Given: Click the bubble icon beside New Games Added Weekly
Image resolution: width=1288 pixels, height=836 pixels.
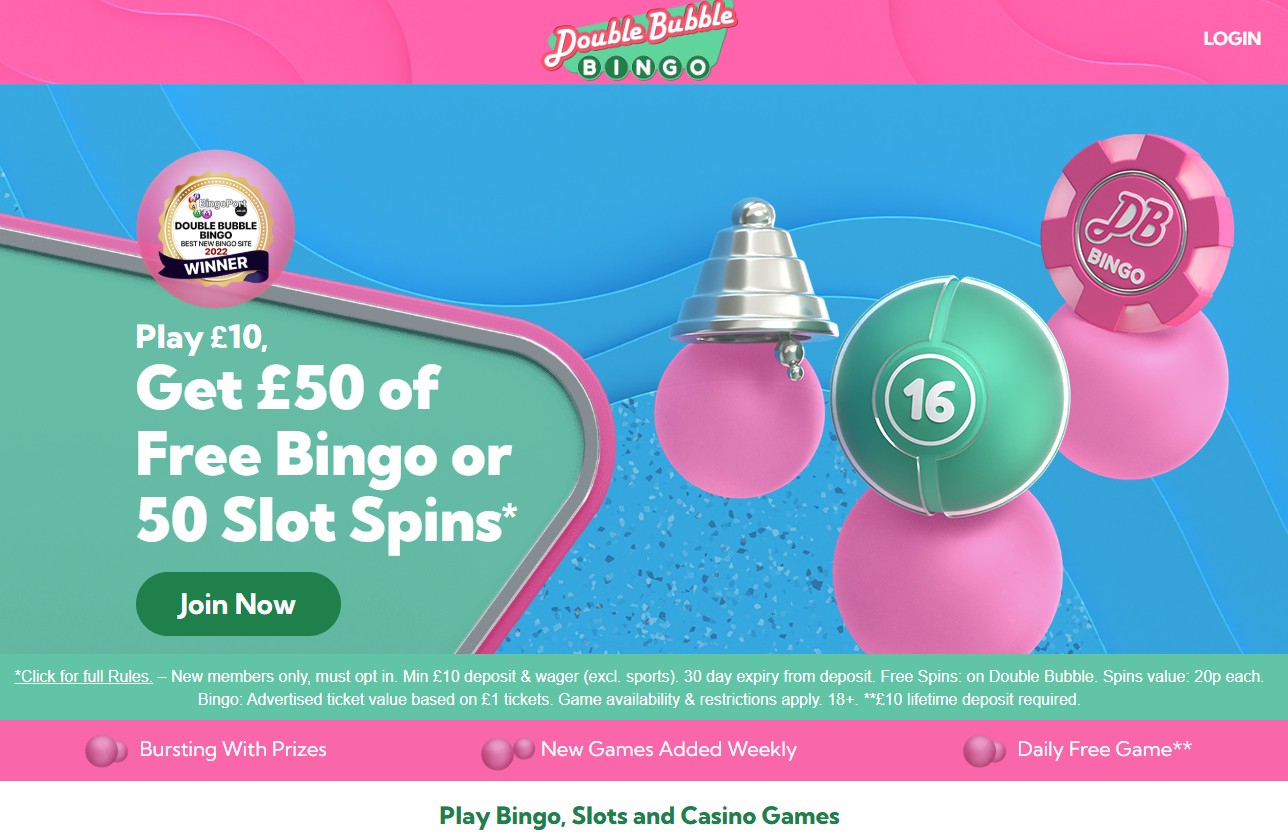Looking at the screenshot, I should tap(507, 752).
